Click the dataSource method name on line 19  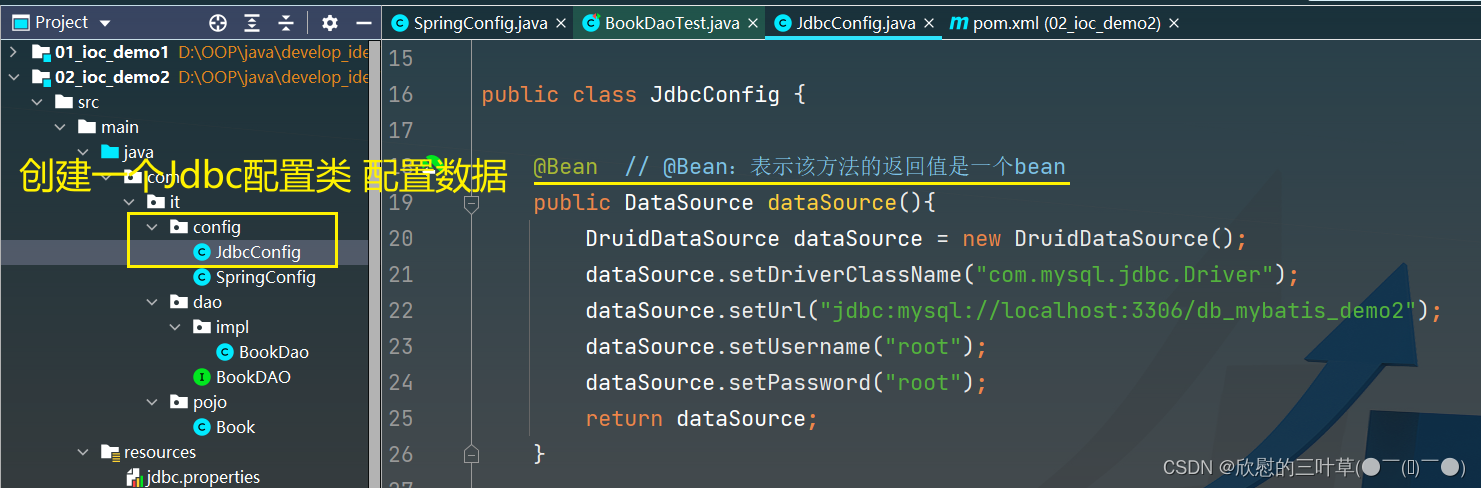tap(833, 203)
